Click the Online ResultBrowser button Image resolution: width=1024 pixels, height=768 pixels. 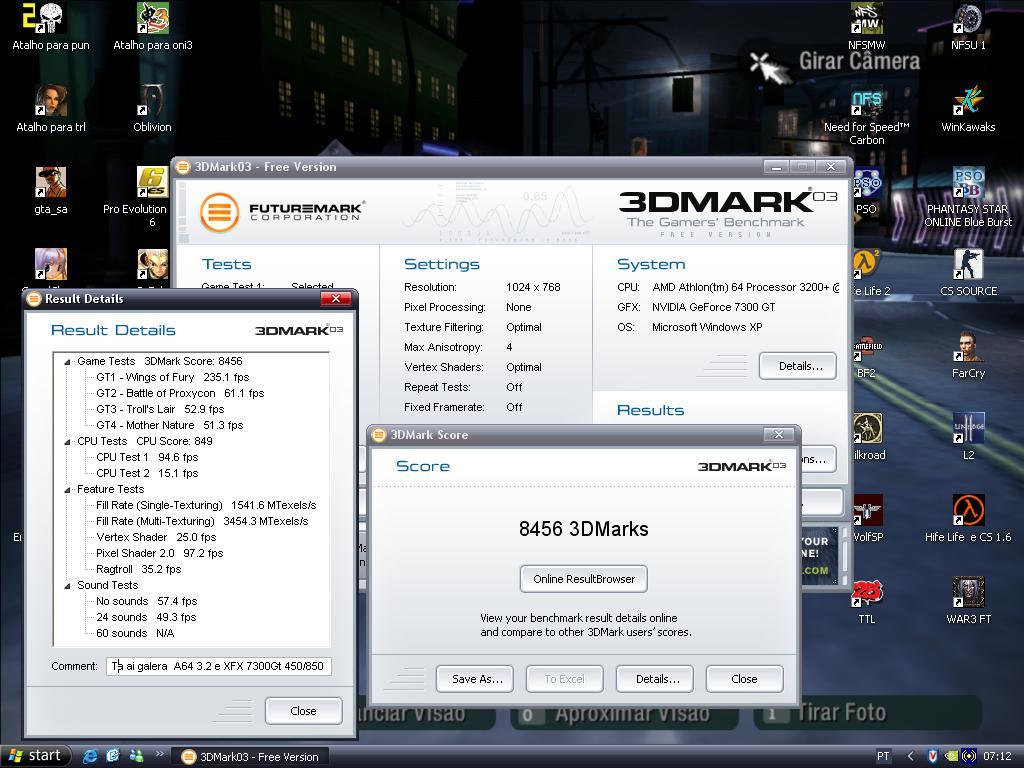tap(584, 579)
